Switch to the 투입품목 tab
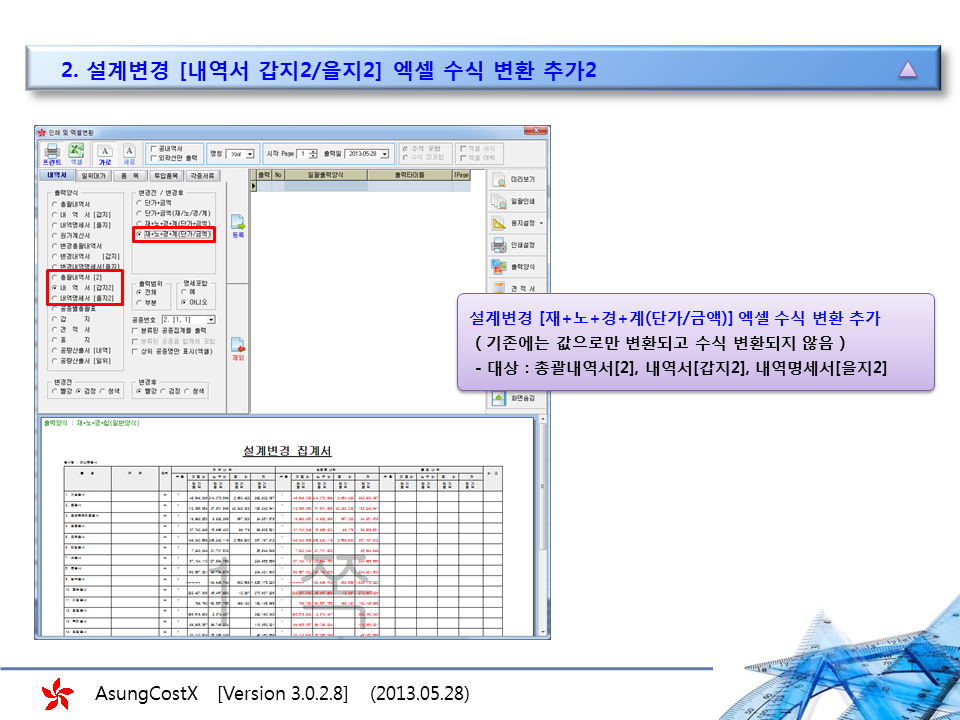 coord(163,175)
